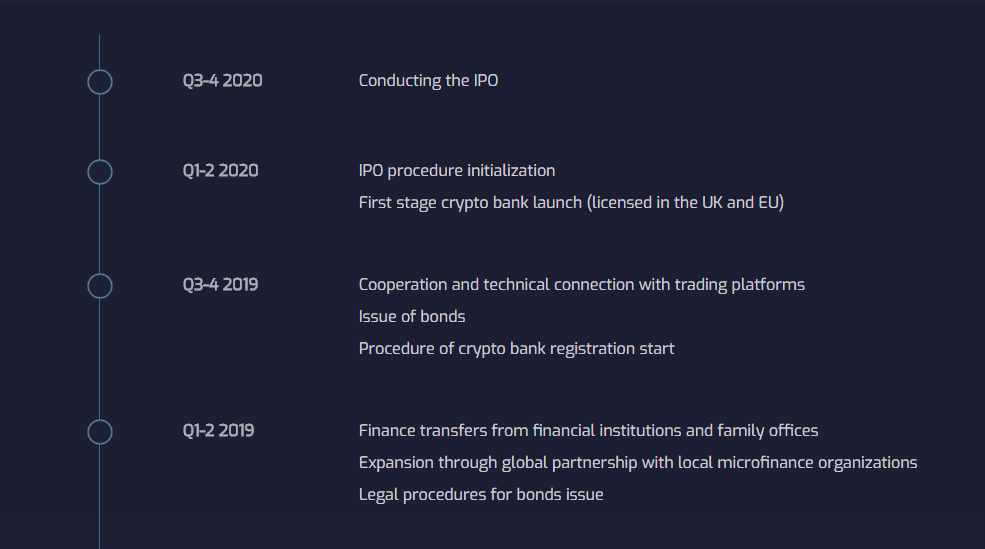
Task: Select the Q1-2 2019 date label
Action: (x=219, y=430)
